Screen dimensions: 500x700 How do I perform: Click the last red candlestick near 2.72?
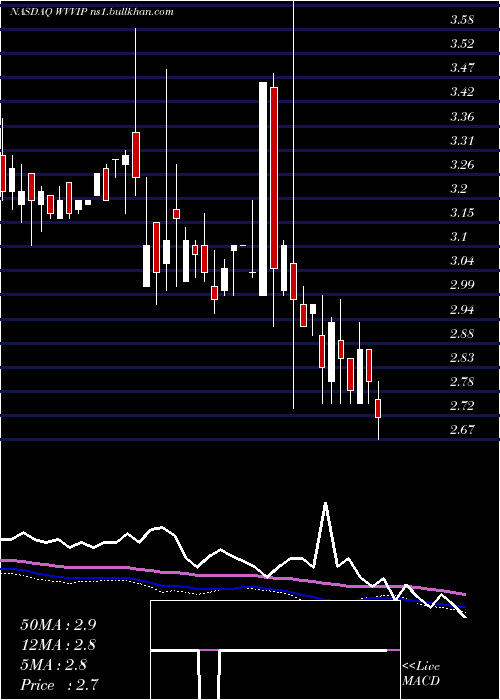(378, 408)
